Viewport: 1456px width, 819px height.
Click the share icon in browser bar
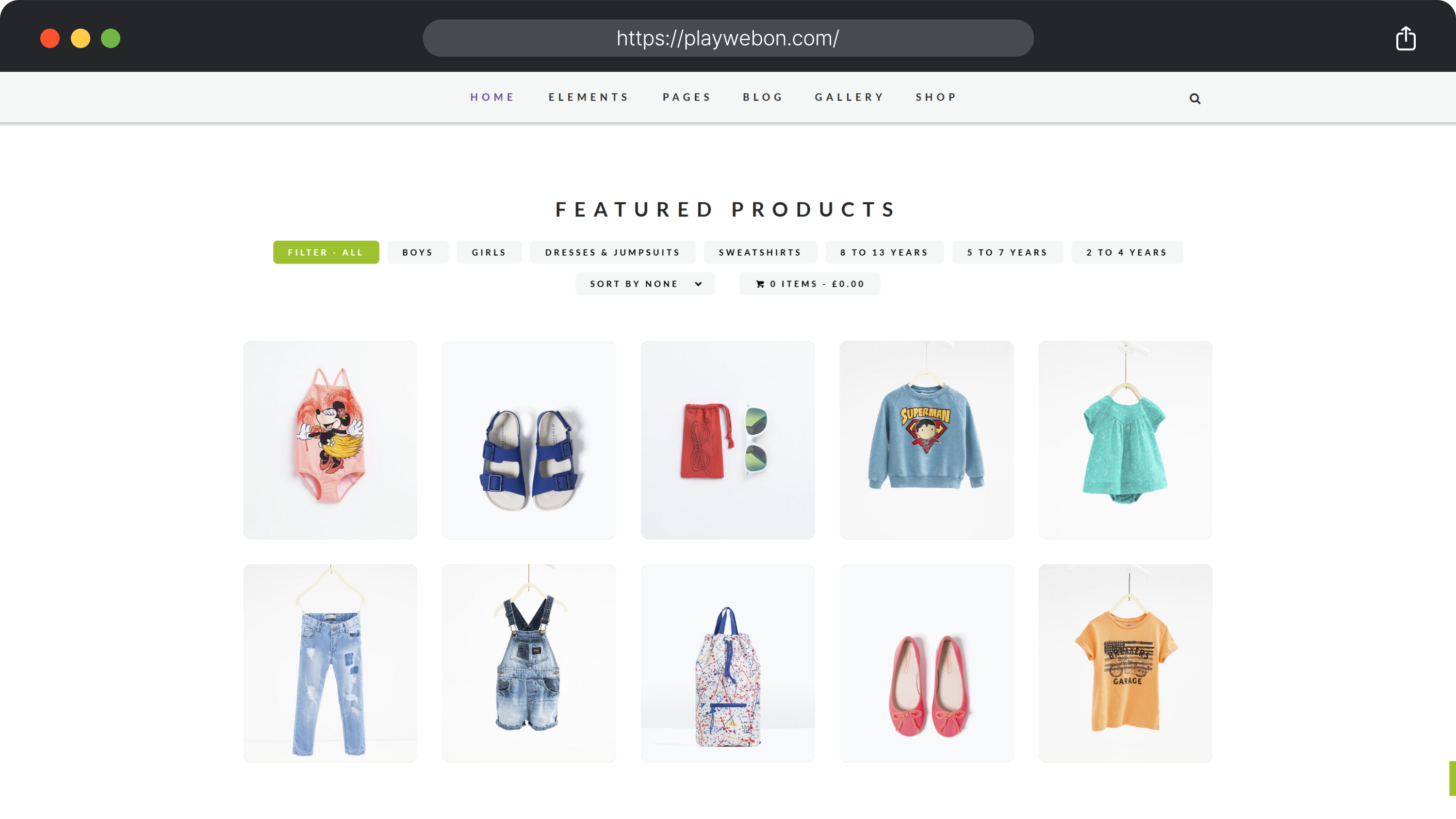pyautogui.click(x=1405, y=38)
